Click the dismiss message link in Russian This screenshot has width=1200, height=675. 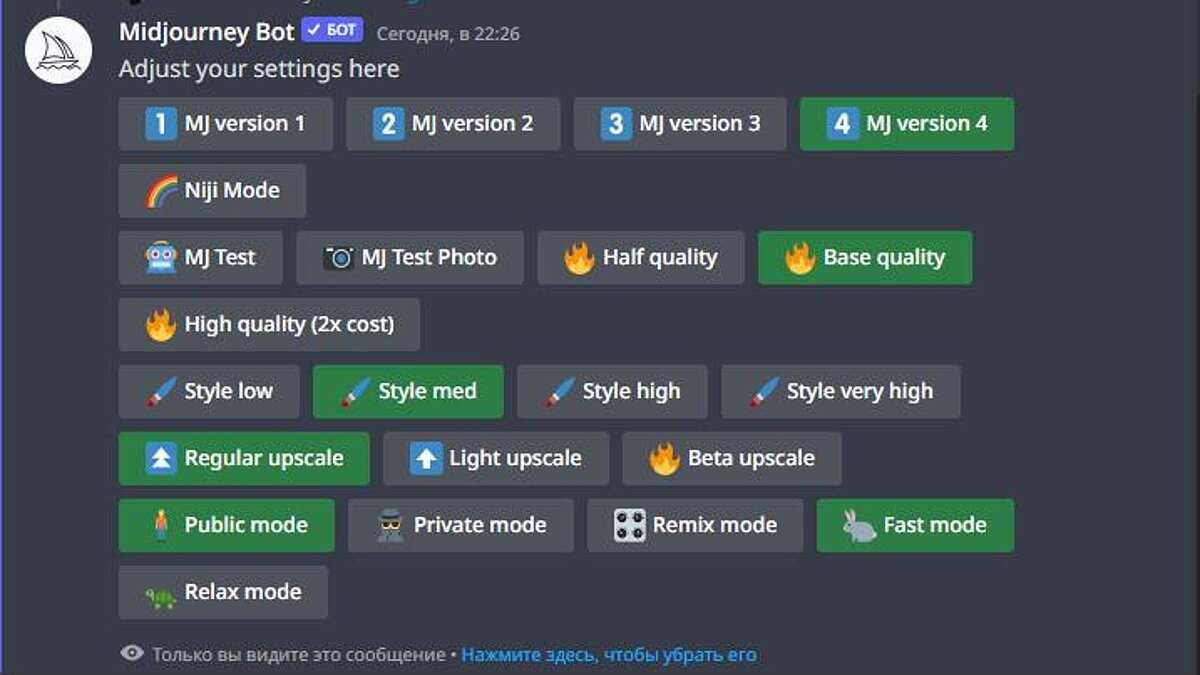(608, 655)
